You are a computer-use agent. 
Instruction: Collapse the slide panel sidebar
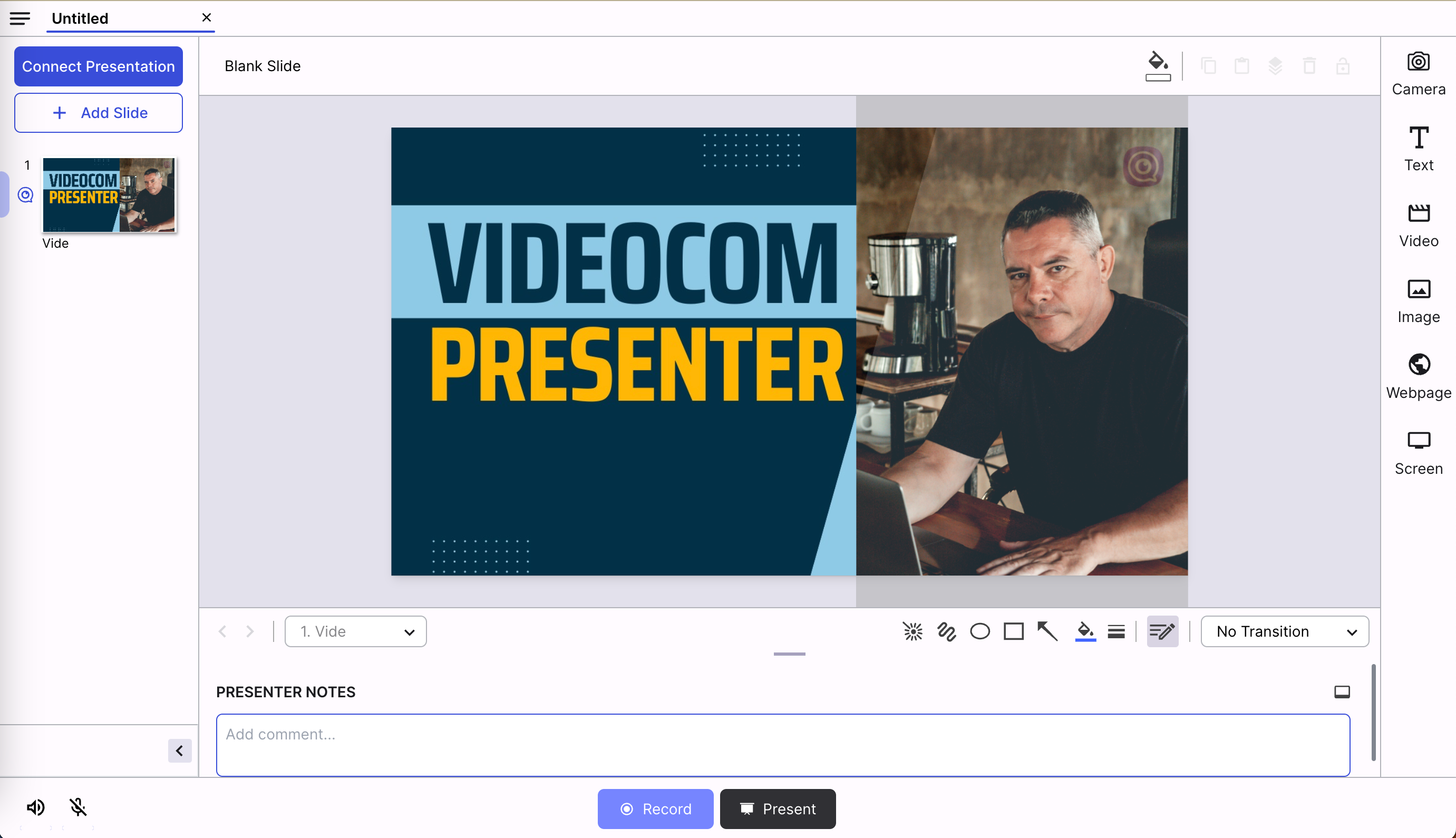click(x=180, y=751)
